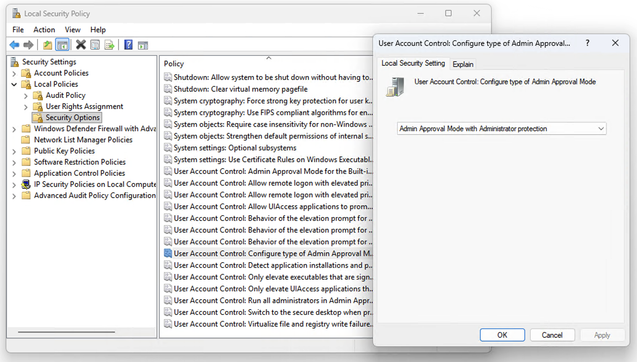Click the OK button

coord(502,335)
